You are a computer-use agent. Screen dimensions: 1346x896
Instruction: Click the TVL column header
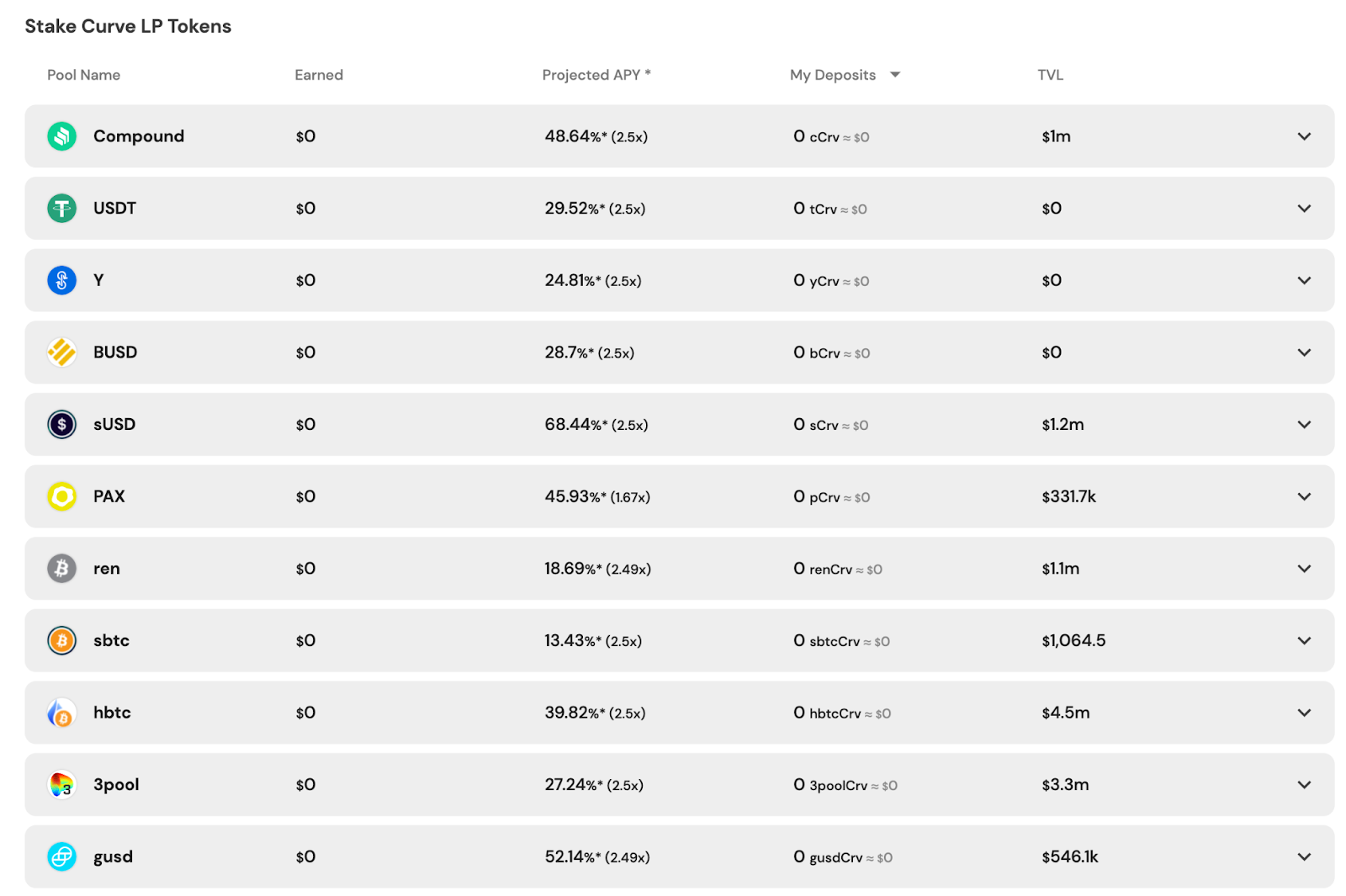[1050, 75]
